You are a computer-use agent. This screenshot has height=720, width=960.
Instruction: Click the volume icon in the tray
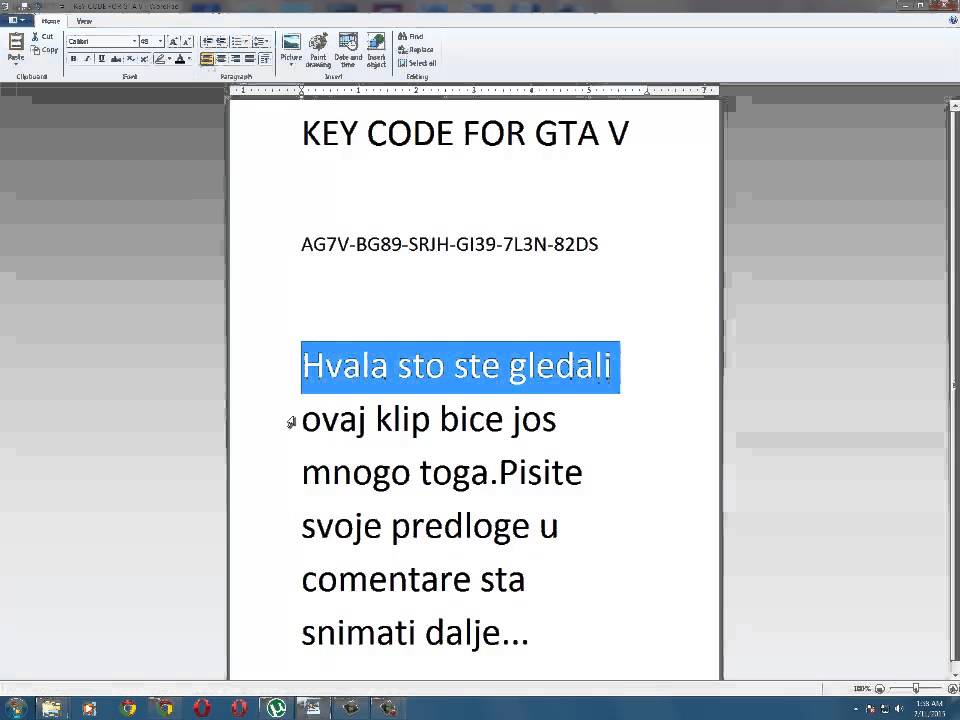point(898,709)
